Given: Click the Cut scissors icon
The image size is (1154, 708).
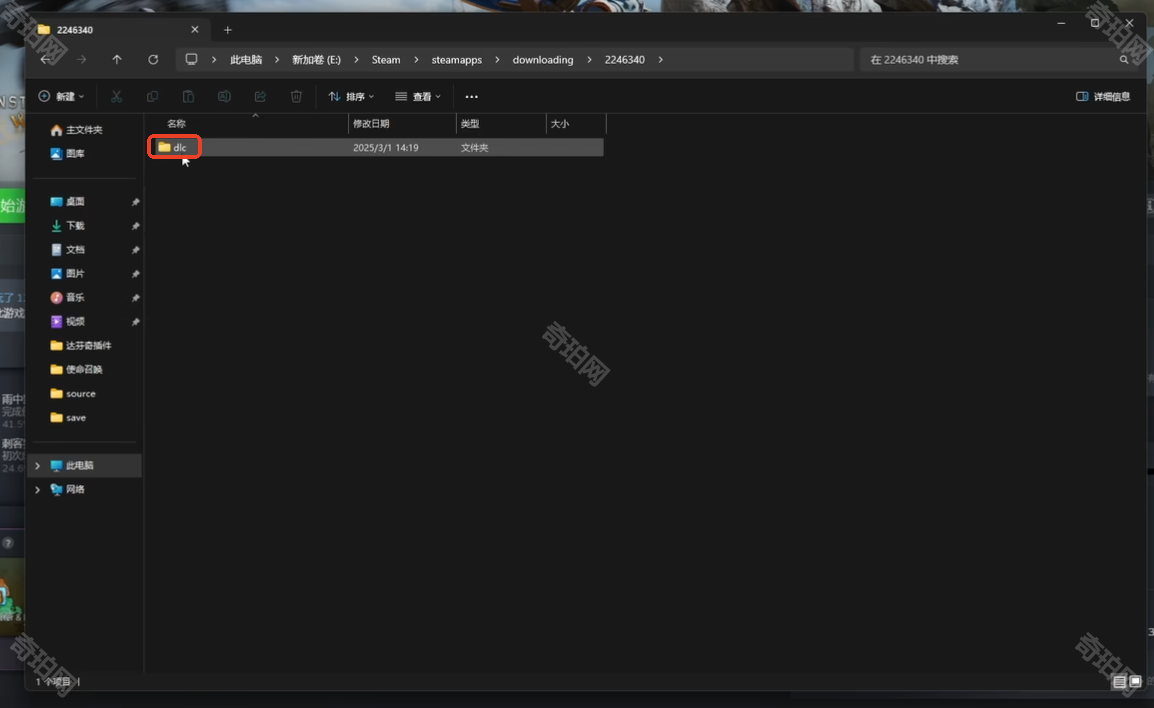Looking at the screenshot, I should pos(116,97).
